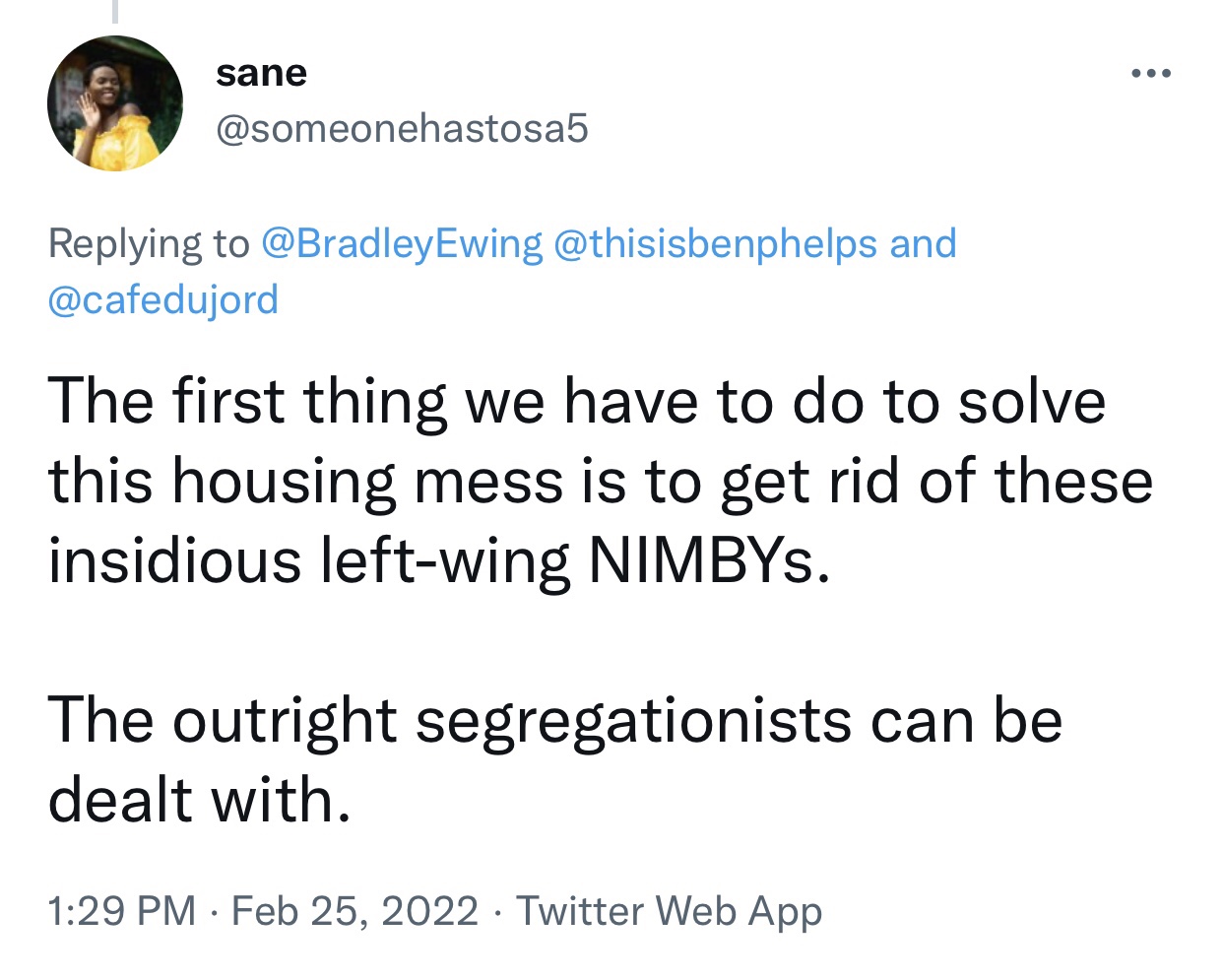This screenshot has height=980, width=1223.
Task: Click the Feb 25, 2022 date
Action: [x=354, y=911]
